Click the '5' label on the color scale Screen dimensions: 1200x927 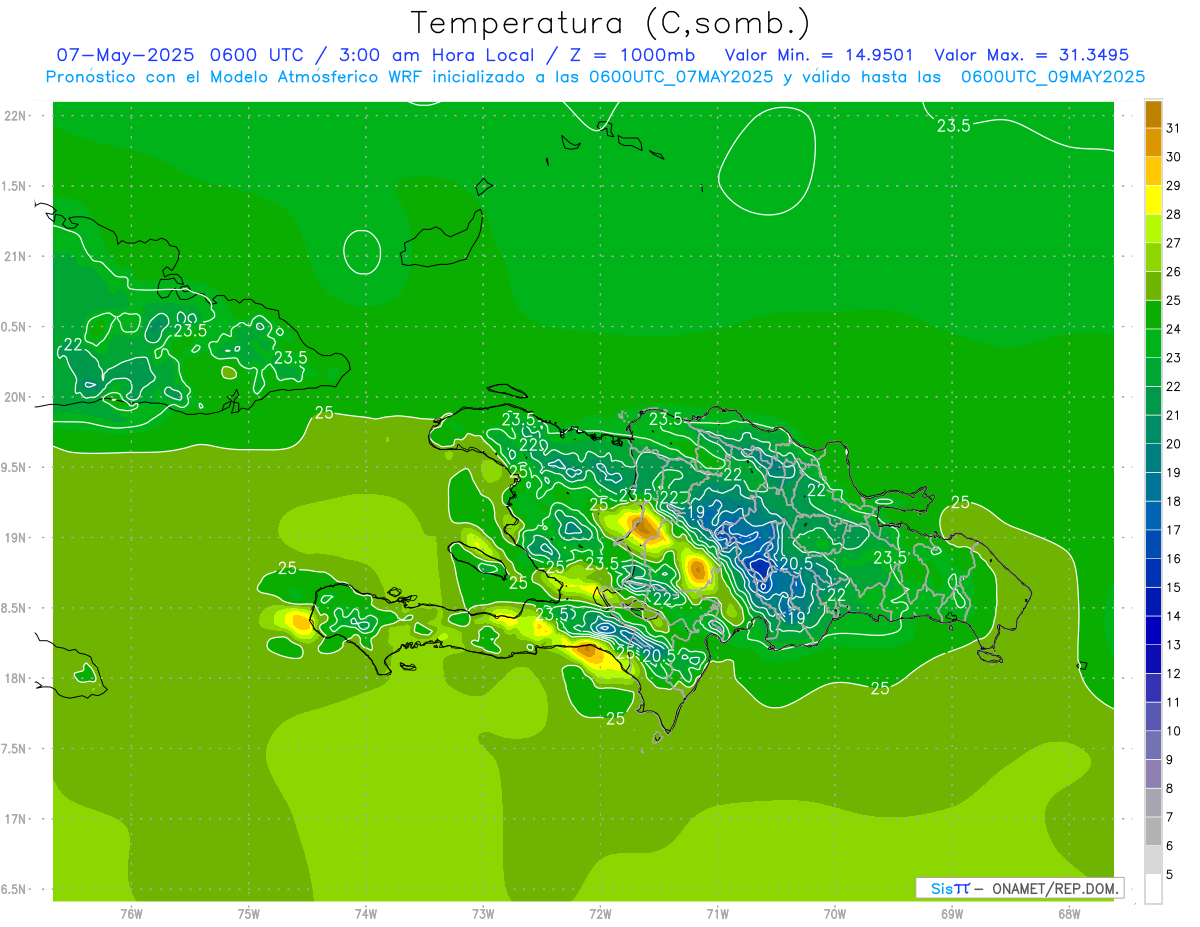click(x=1170, y=875)
